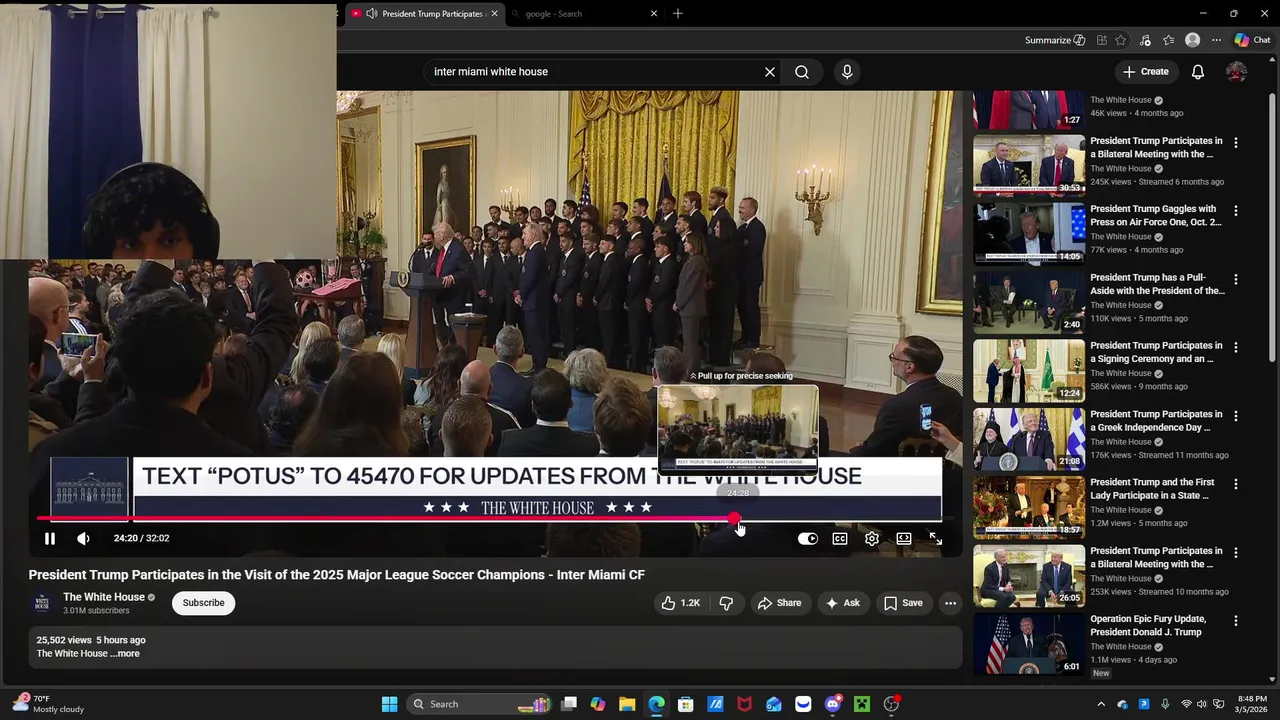Expand description with ...more

tap(125, 654)
